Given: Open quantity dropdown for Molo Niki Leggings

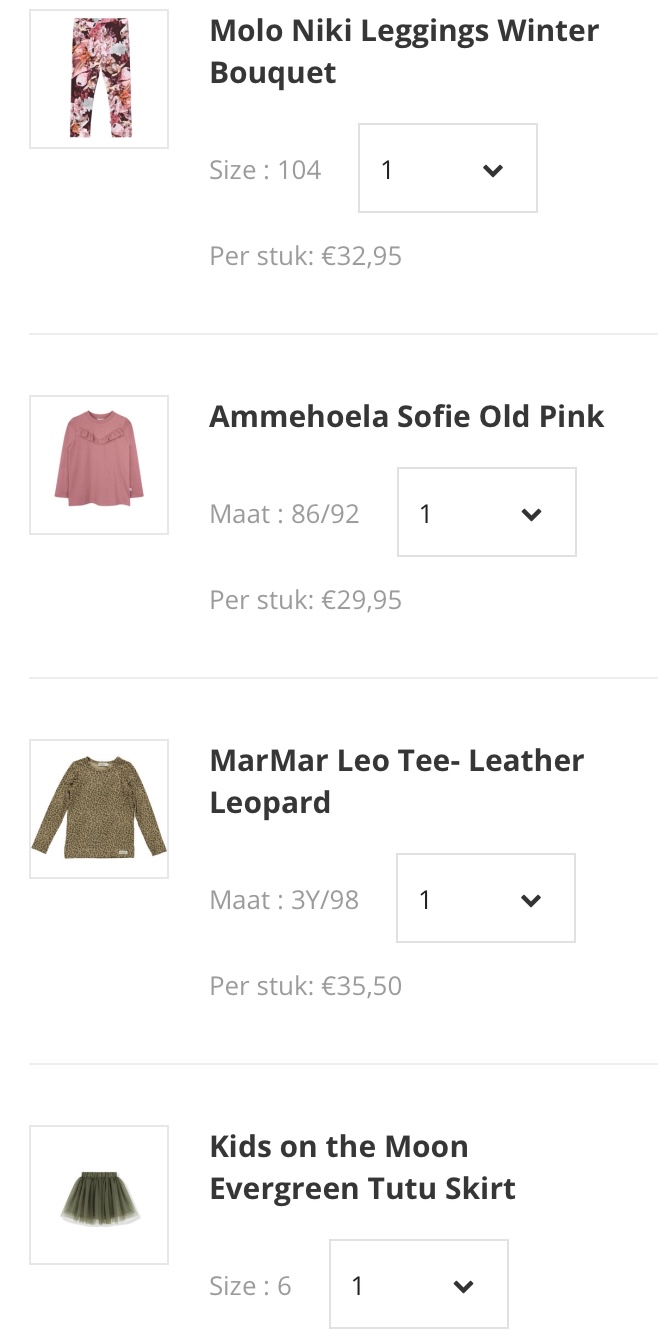Looking at the screenshot, I should click(x=447, y=168).
